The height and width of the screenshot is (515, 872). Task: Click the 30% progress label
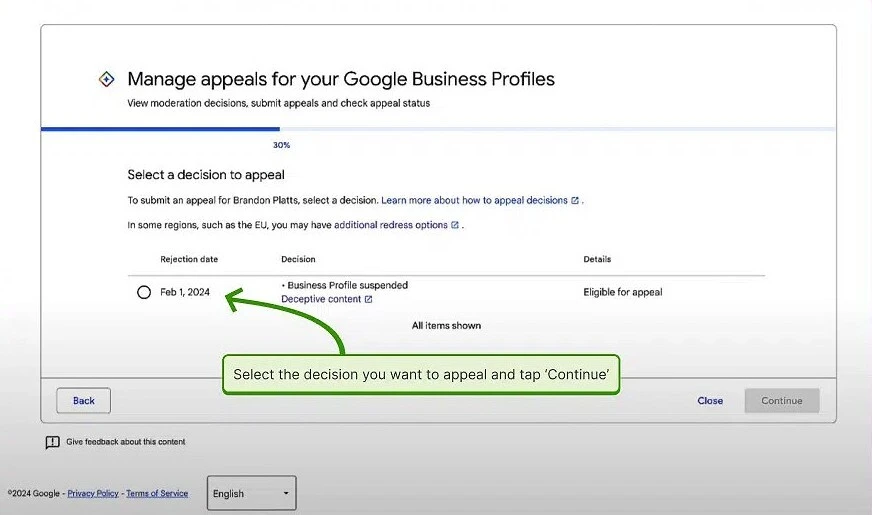click(x=281, y=145)
